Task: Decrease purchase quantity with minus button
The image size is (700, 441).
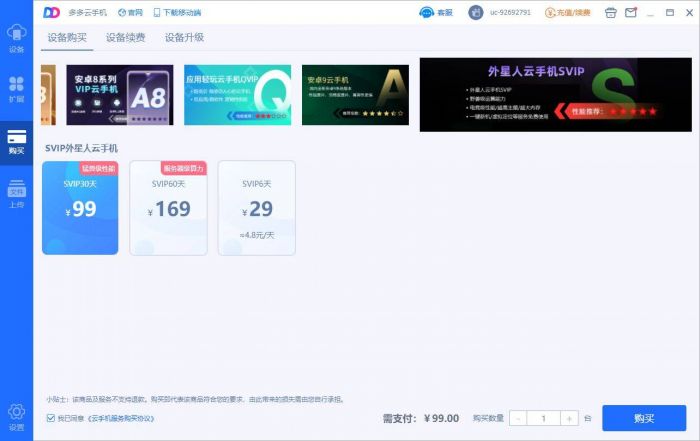Action: tap(518, 418)
